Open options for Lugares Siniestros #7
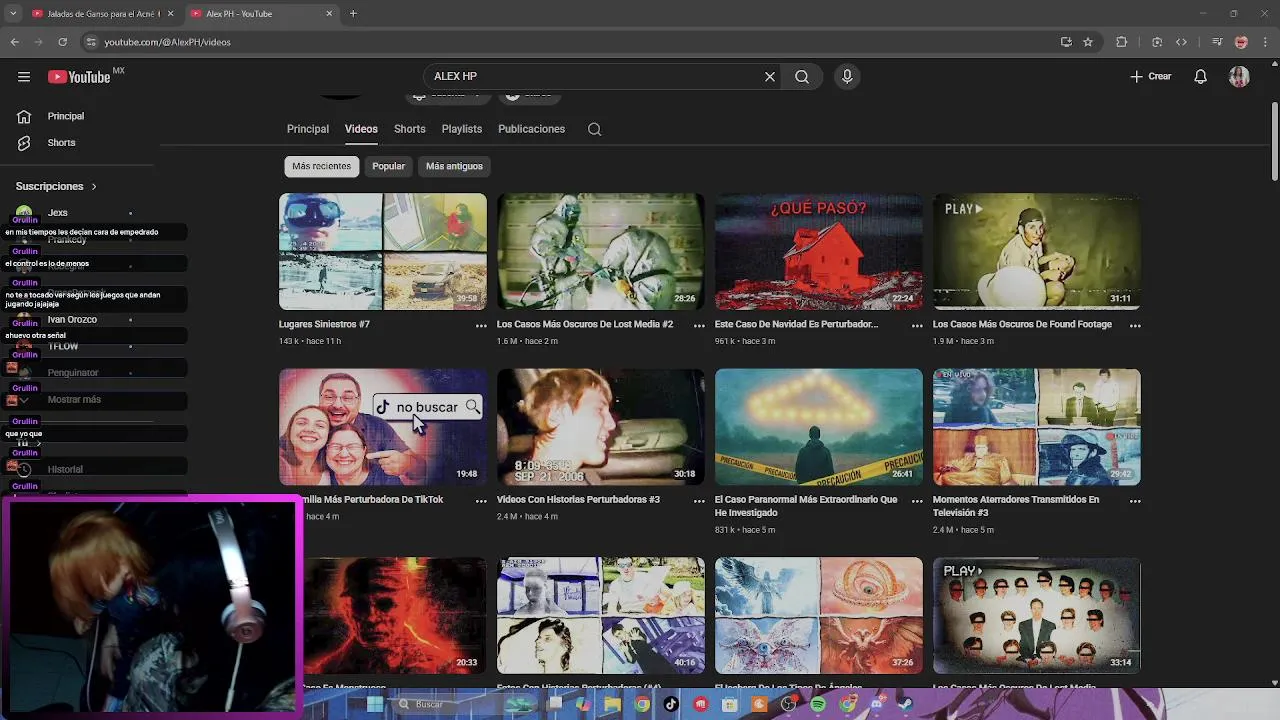The height and width of the screenshot is (720, 1280). click(x=481, y=326)
